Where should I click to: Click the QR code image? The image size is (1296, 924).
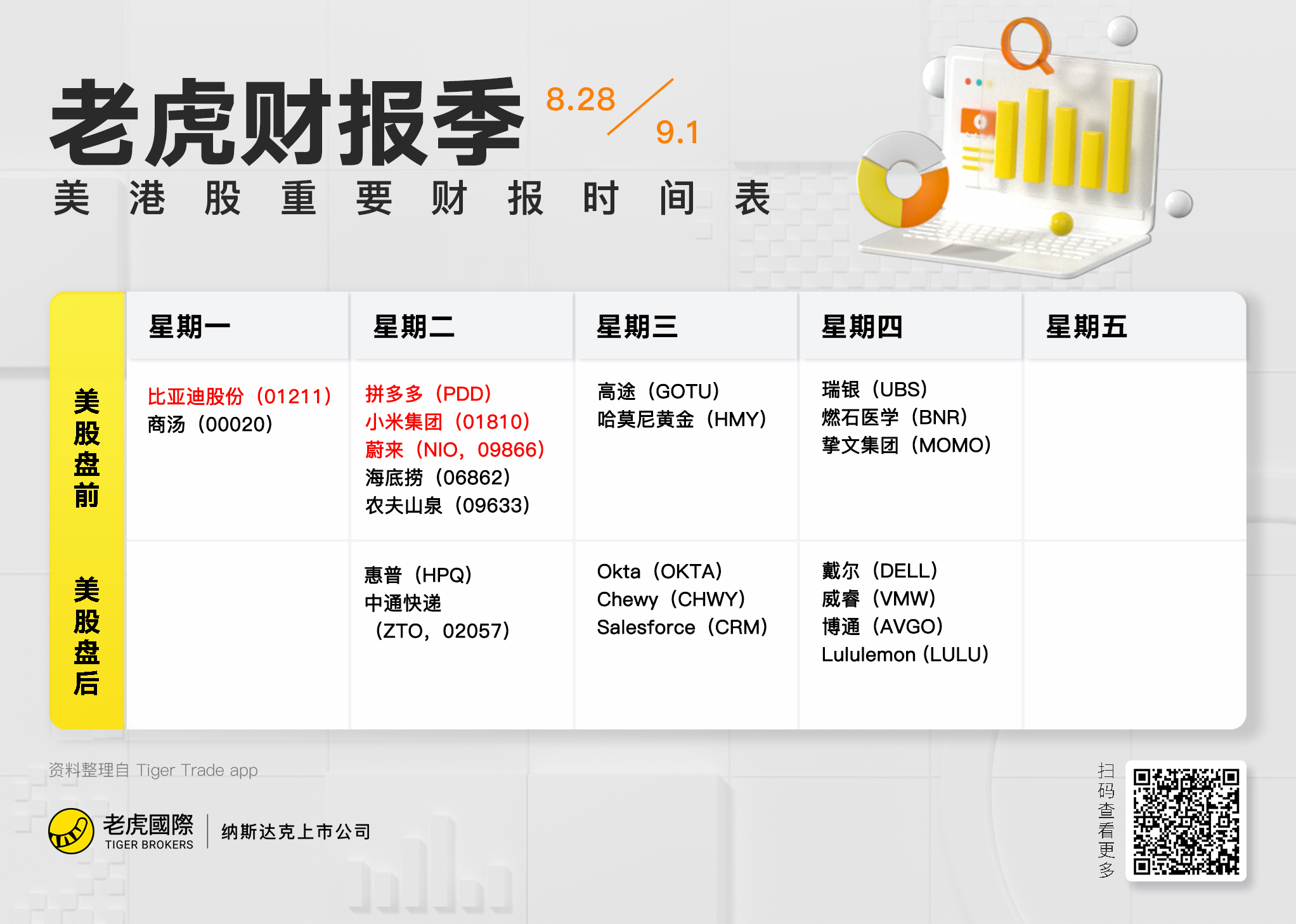[1185, 821]
